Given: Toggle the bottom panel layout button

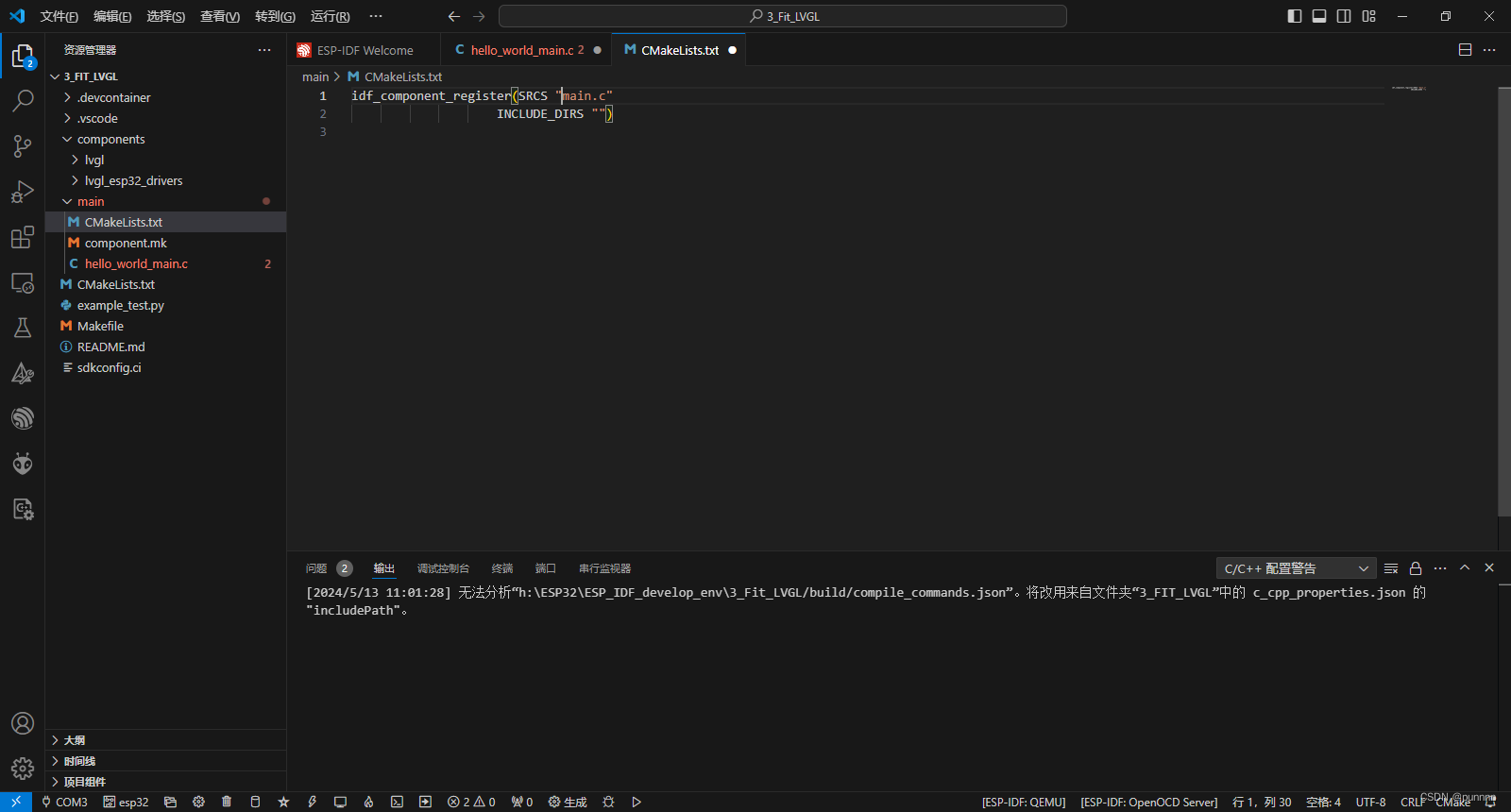Looking at the screenshot, I should [1319, 16].
